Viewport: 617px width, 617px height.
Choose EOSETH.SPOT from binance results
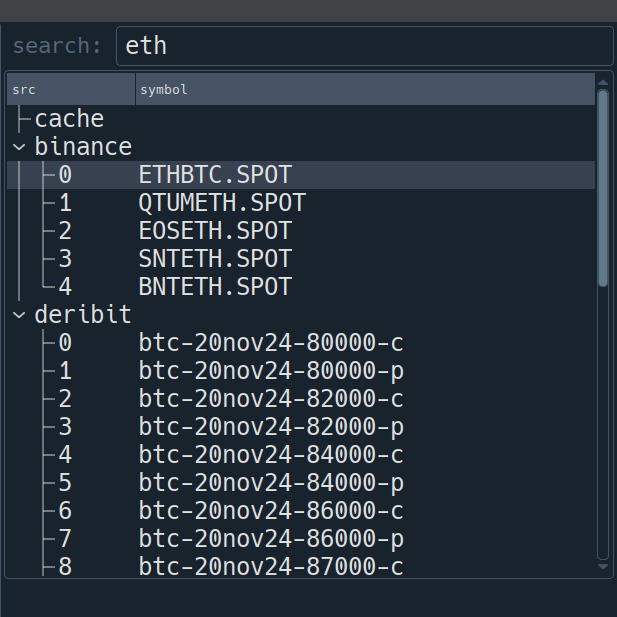click(215, 231)
